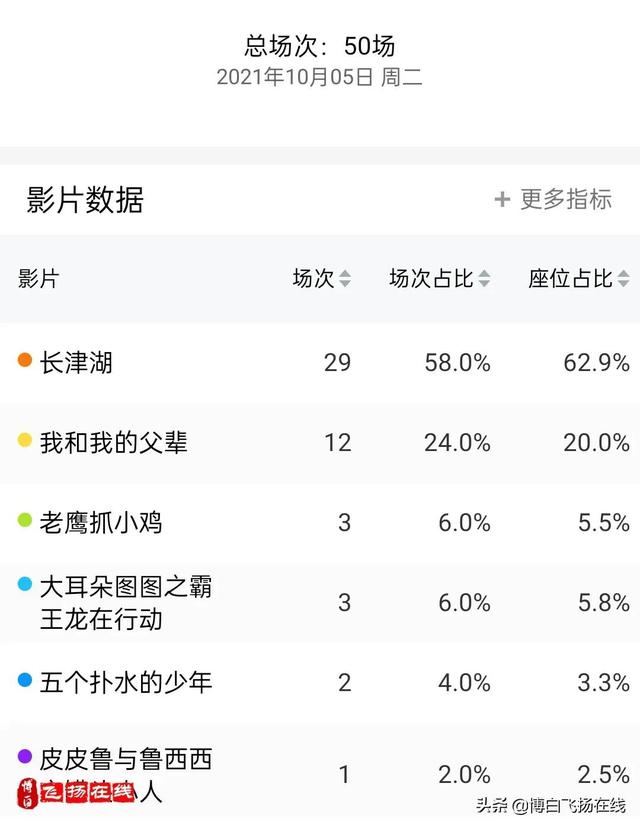The image size is (640, 828).
Task: Click the yellow dot for 我和我的父辈
Action: [25, 440]
